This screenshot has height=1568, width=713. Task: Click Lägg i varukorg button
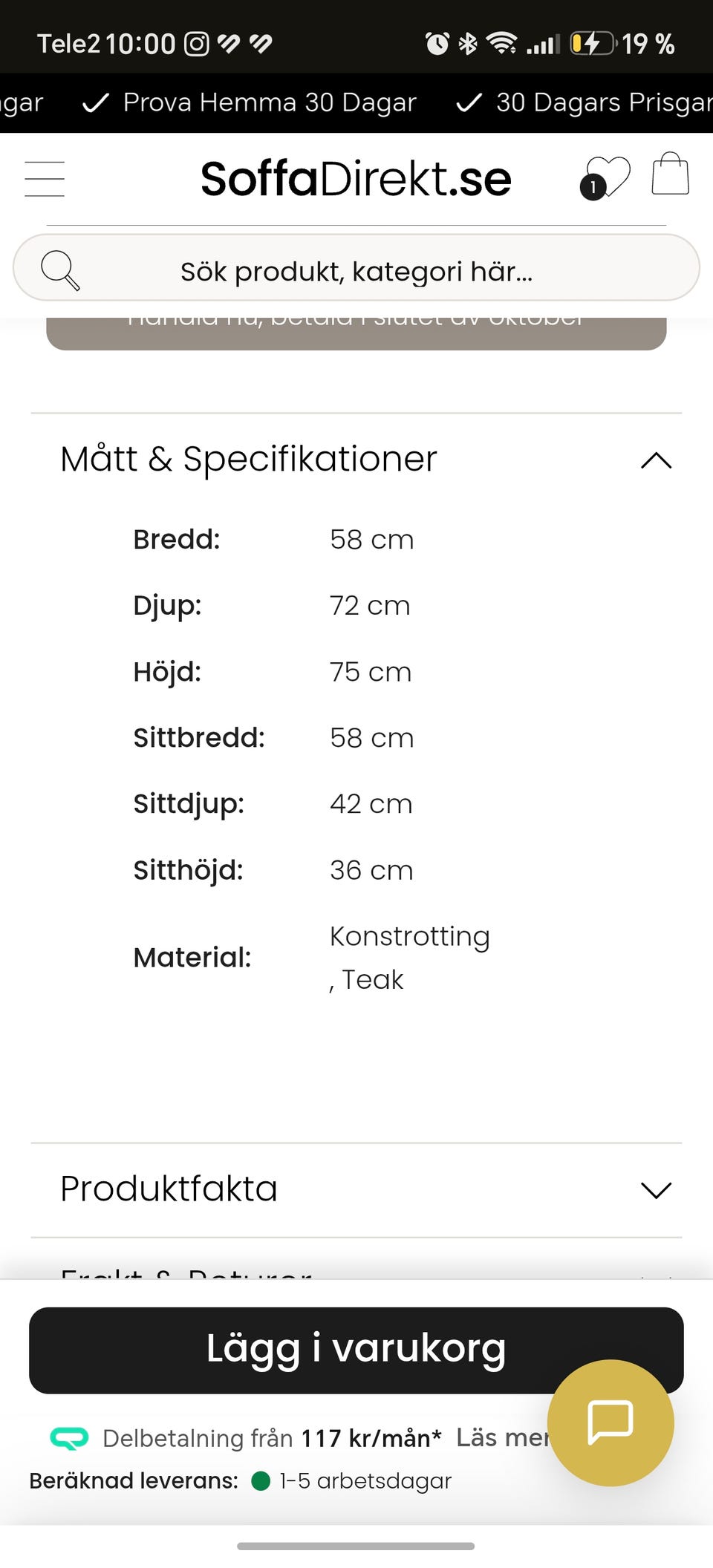coord(356,1350)
